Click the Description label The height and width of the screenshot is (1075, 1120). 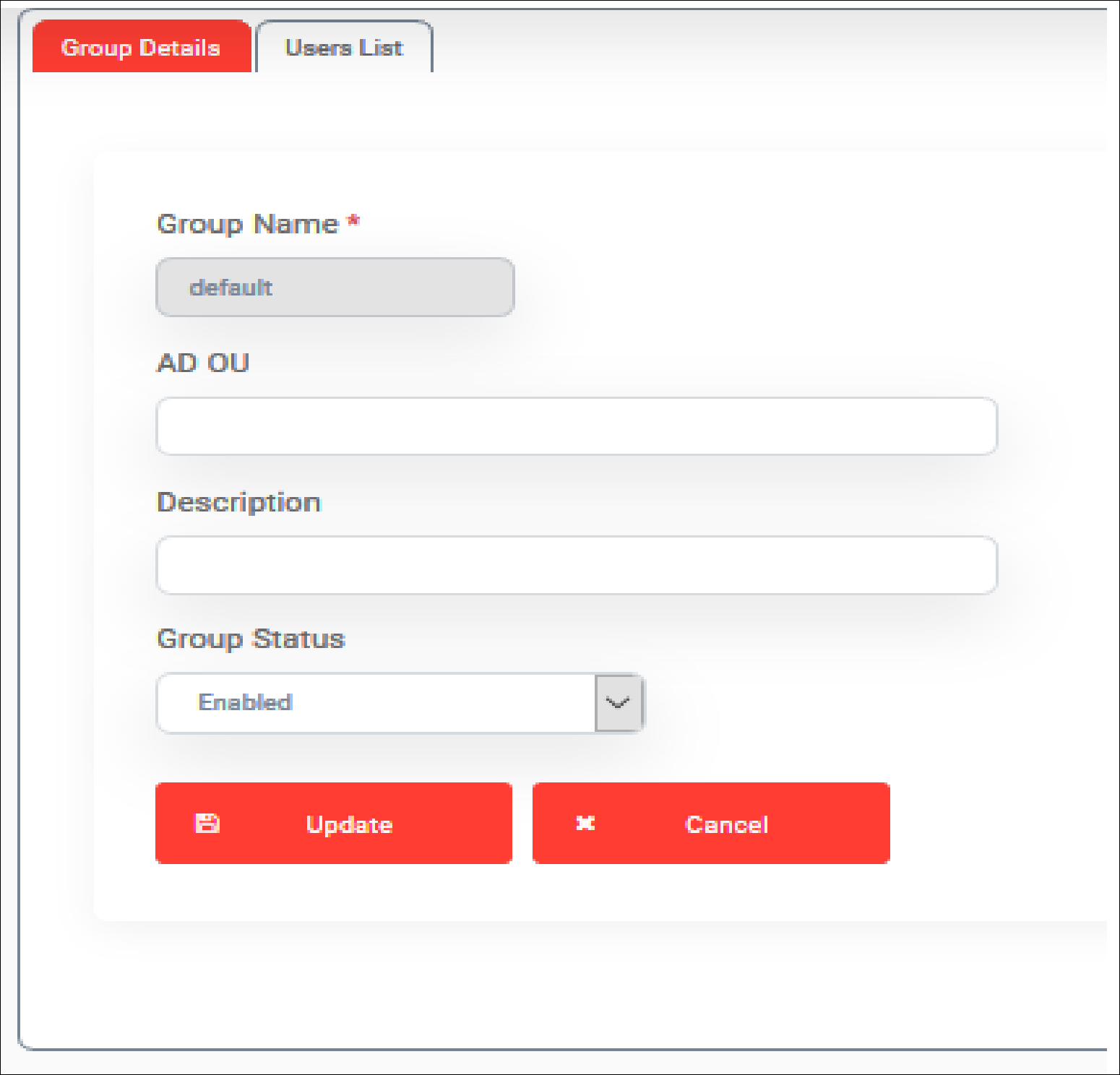(x=238, y=502)
